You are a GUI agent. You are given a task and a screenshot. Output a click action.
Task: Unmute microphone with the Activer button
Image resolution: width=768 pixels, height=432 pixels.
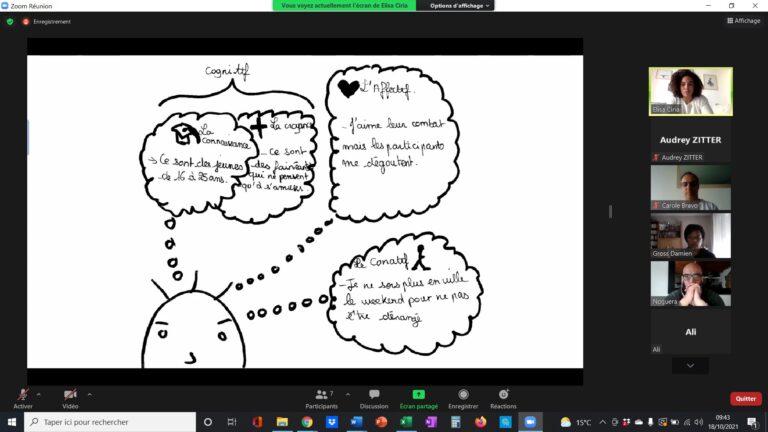pyautogui.click(x=22, y=396)
